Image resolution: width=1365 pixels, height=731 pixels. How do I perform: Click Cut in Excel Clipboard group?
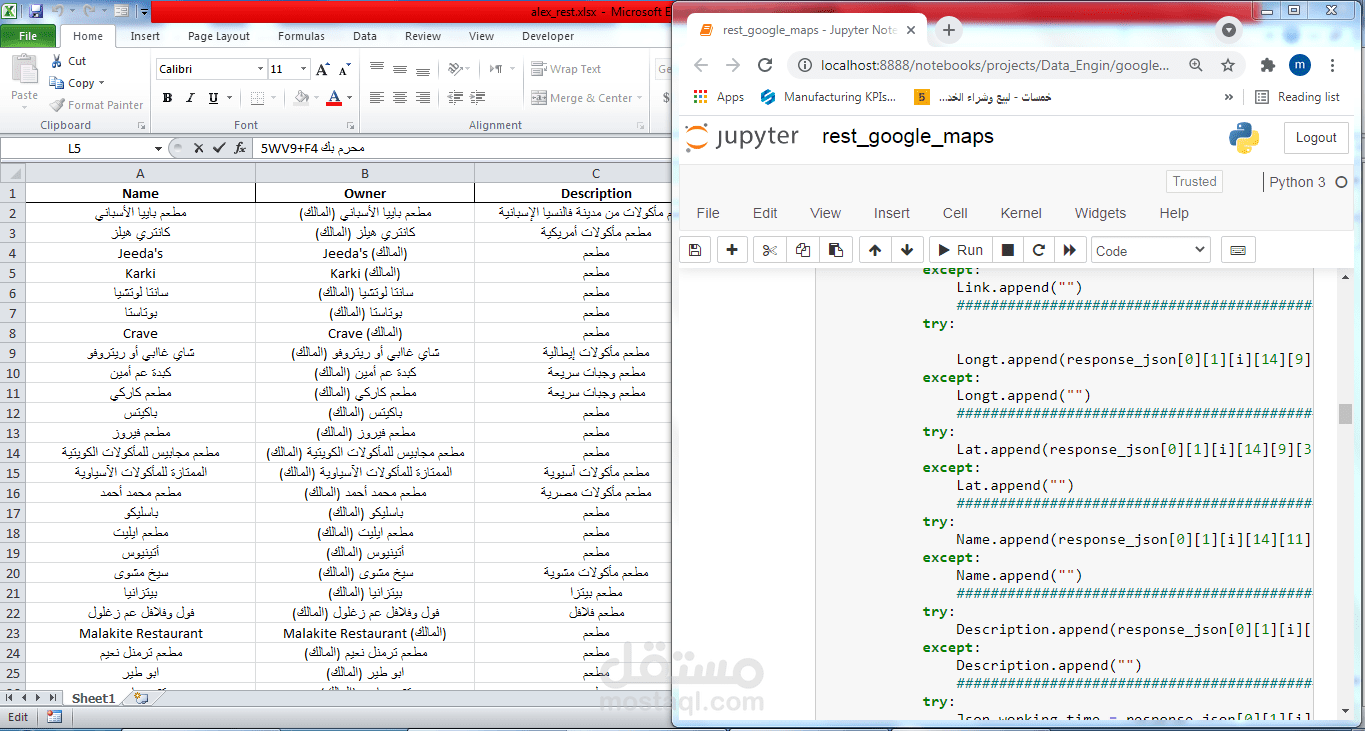(68, 61)
